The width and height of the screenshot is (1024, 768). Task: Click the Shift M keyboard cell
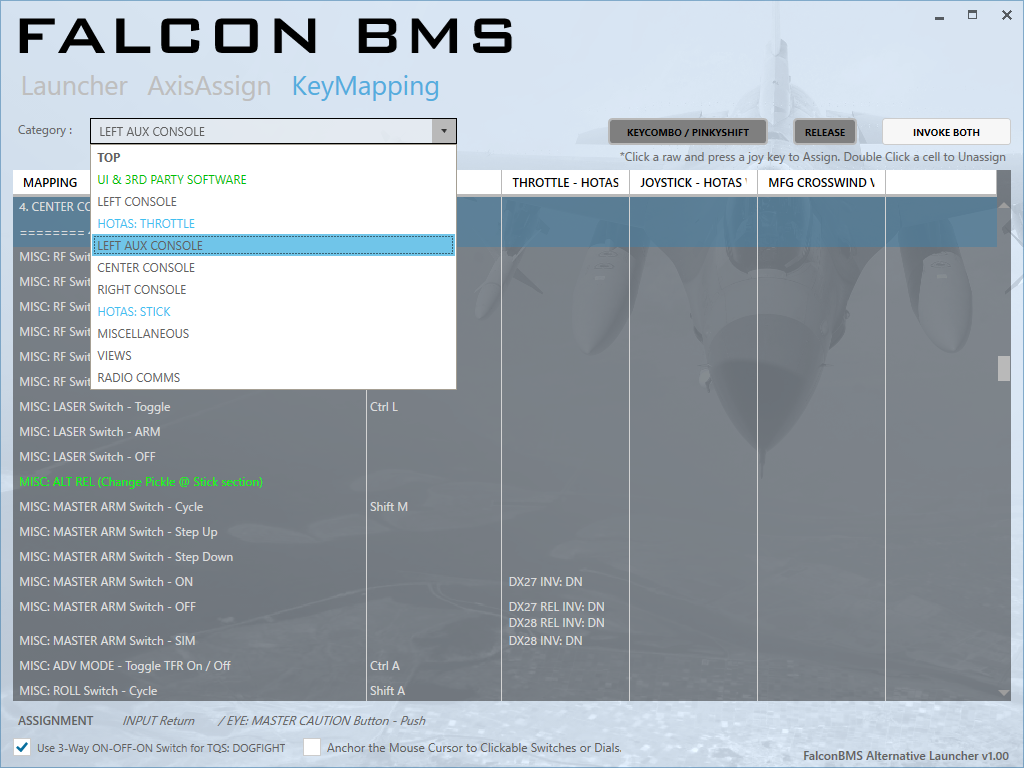434,507
